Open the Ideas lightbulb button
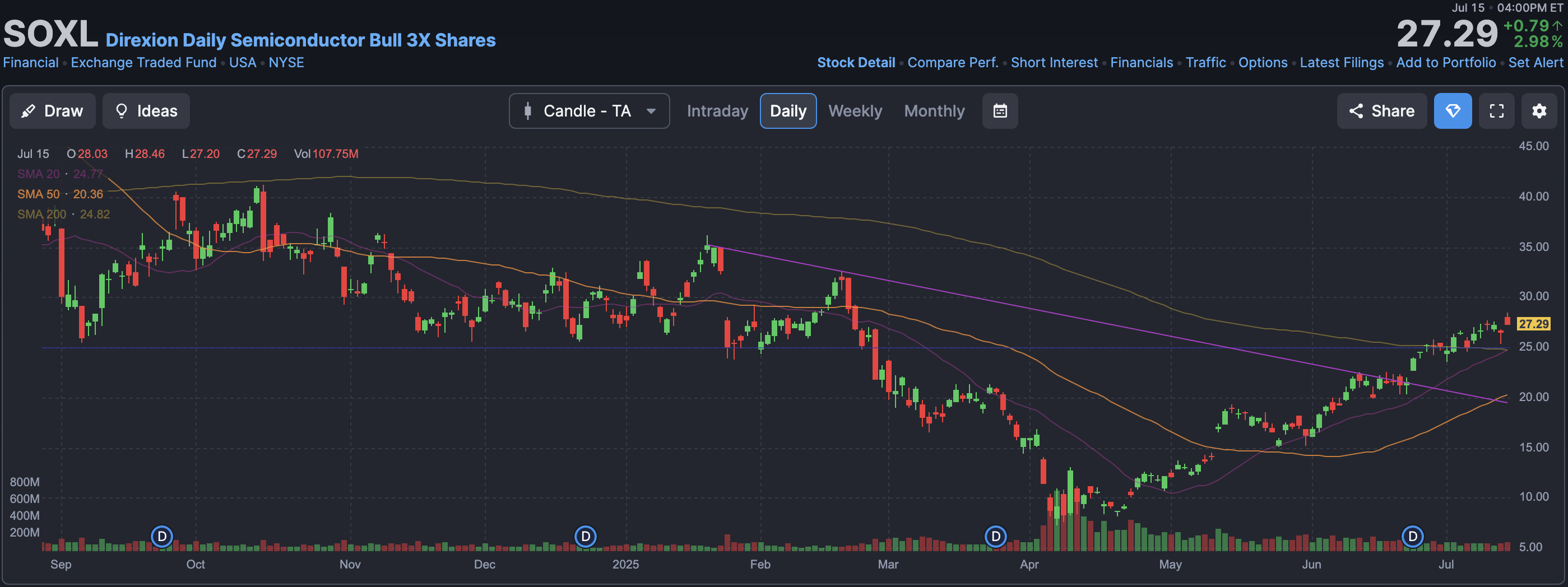 (x=146, y=111)
